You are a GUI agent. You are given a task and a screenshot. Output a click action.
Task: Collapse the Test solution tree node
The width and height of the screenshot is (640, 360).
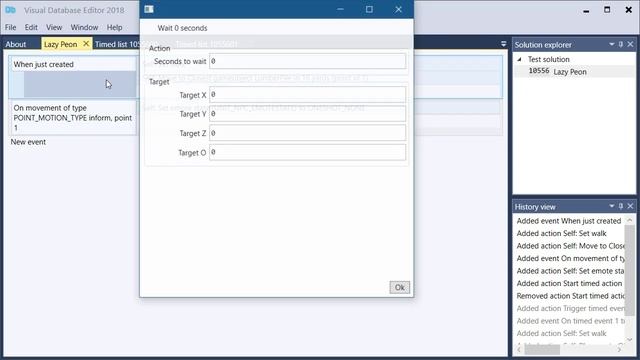pyautogui.click(x=519, y=60)
